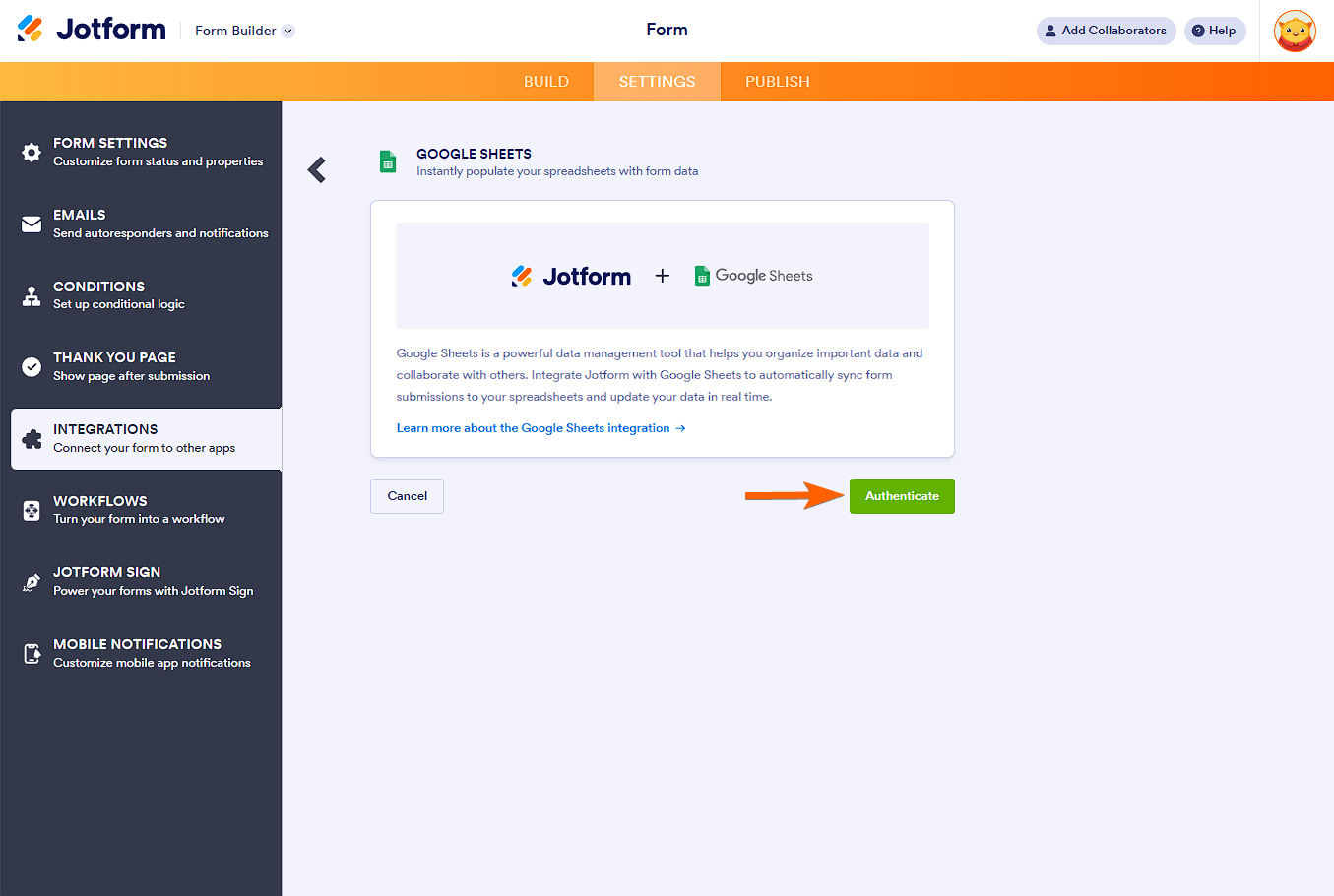The image size is (1334, 896).
Task: Click 'Set up conditional logic' text
Action: click(119, 304)
